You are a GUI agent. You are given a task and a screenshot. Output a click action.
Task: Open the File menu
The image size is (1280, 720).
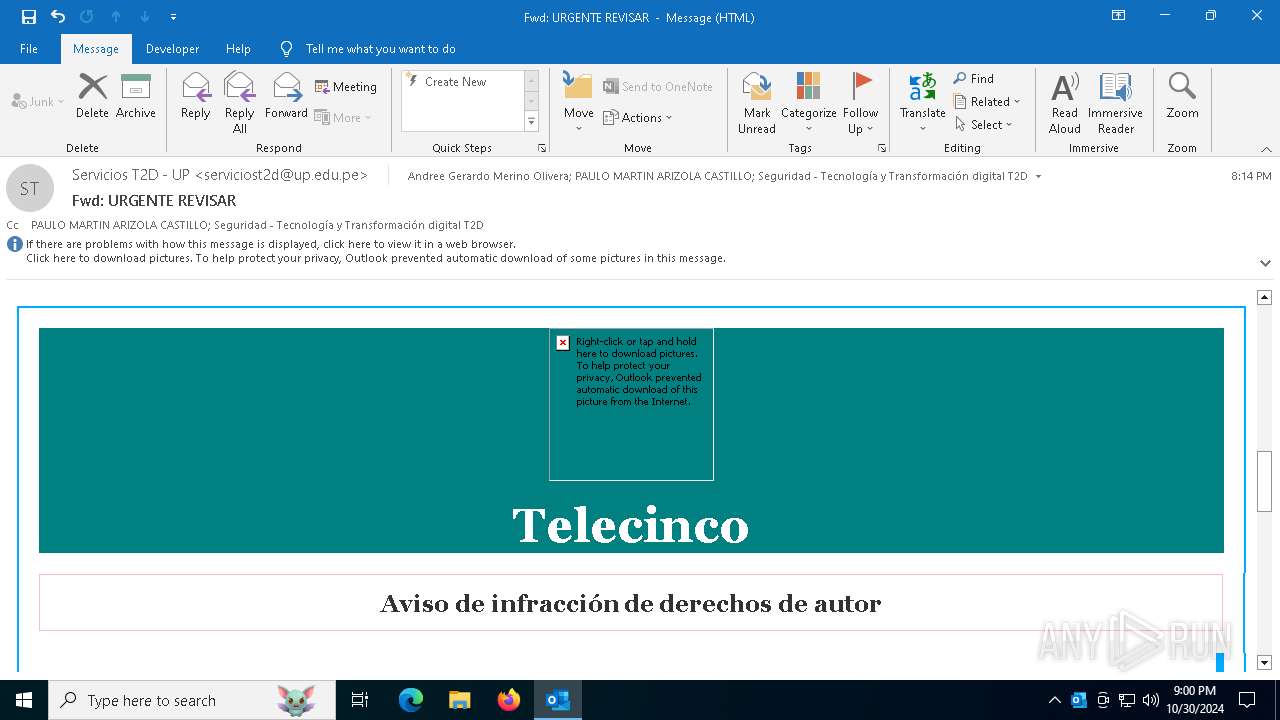[x=29, y=49]
